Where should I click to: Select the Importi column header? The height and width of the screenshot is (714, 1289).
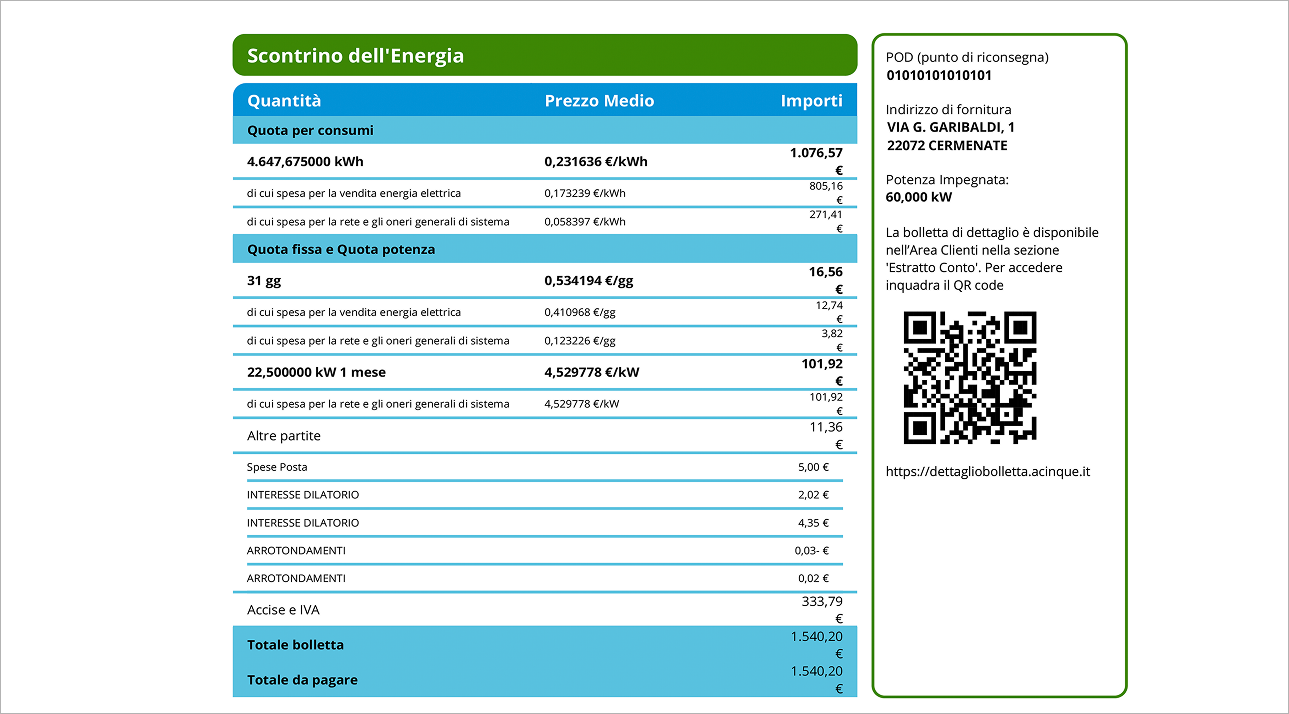pyautogui.click(x=811, y=101)
